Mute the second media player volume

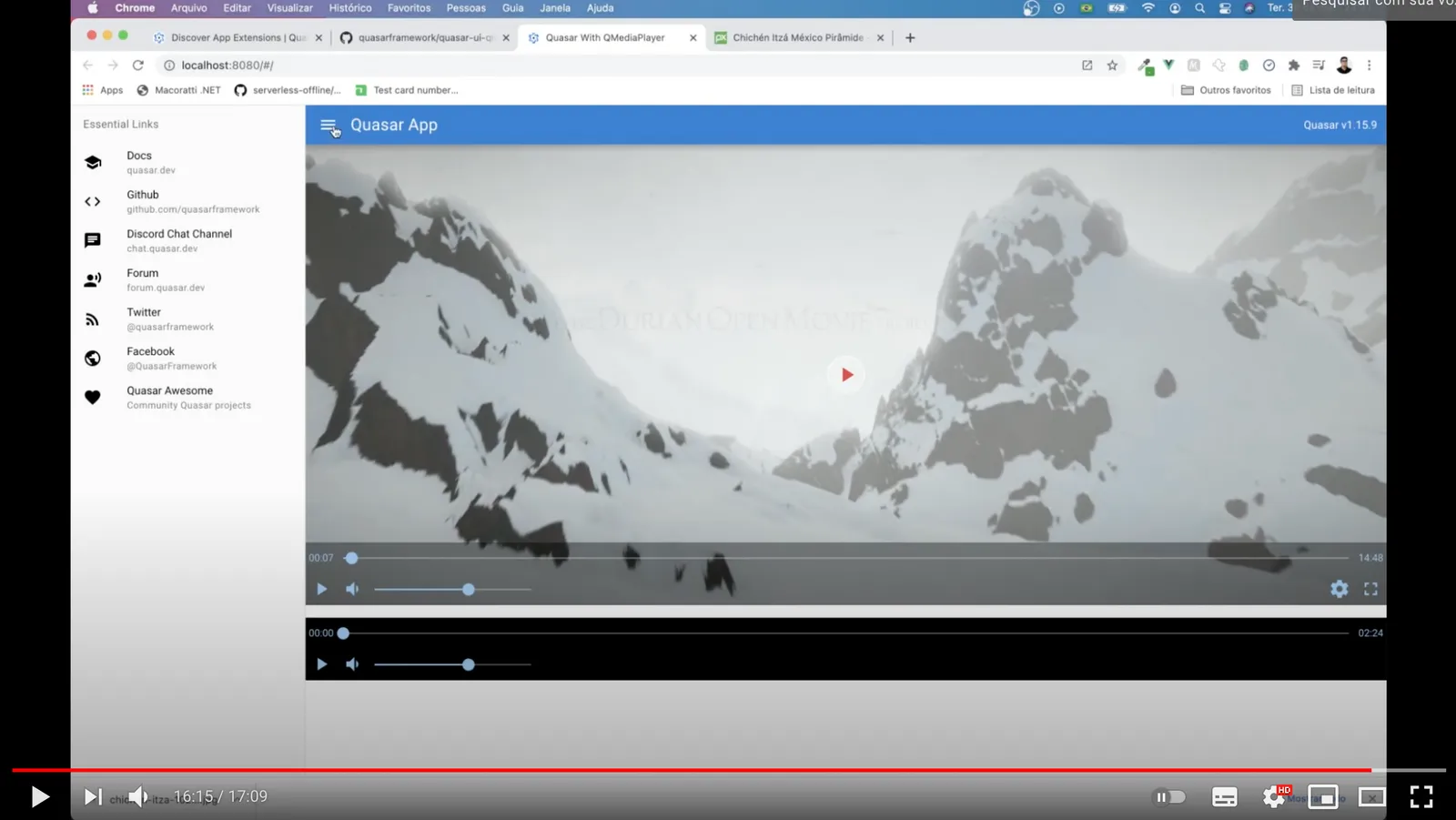pos(352,664)
